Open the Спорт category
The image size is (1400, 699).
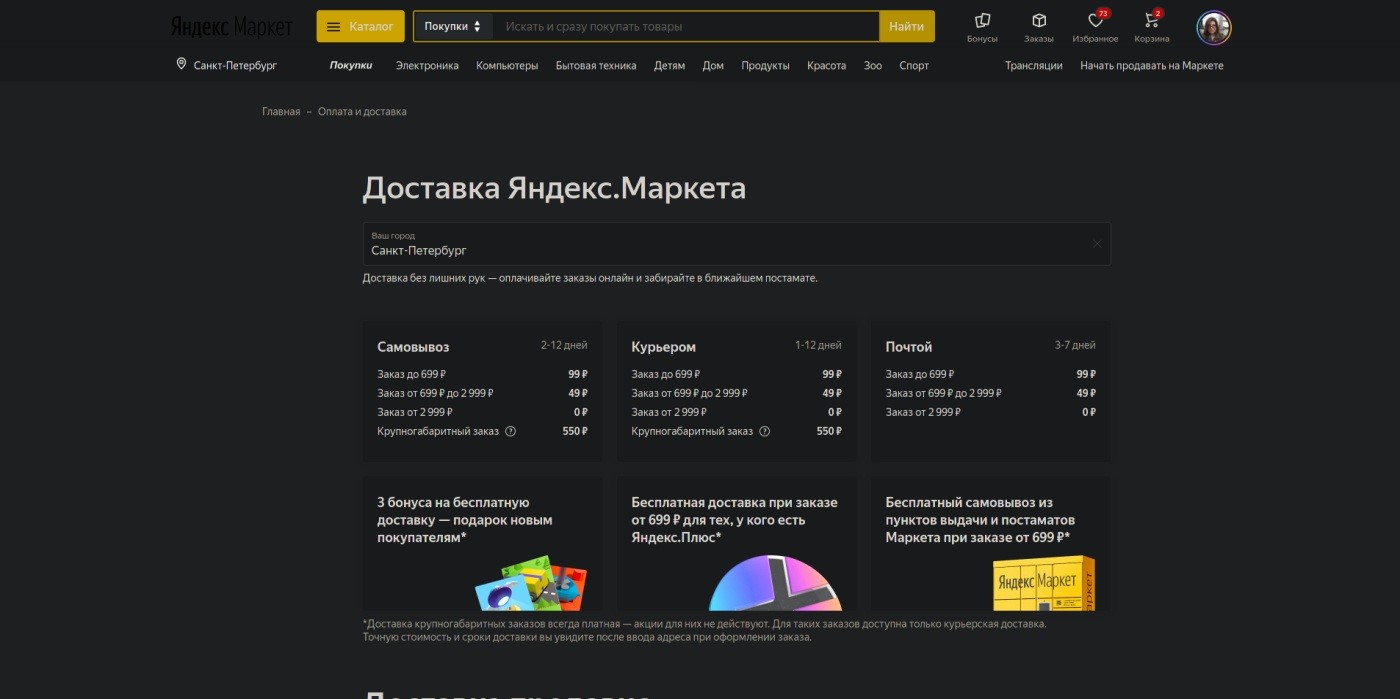click(914, 65)
